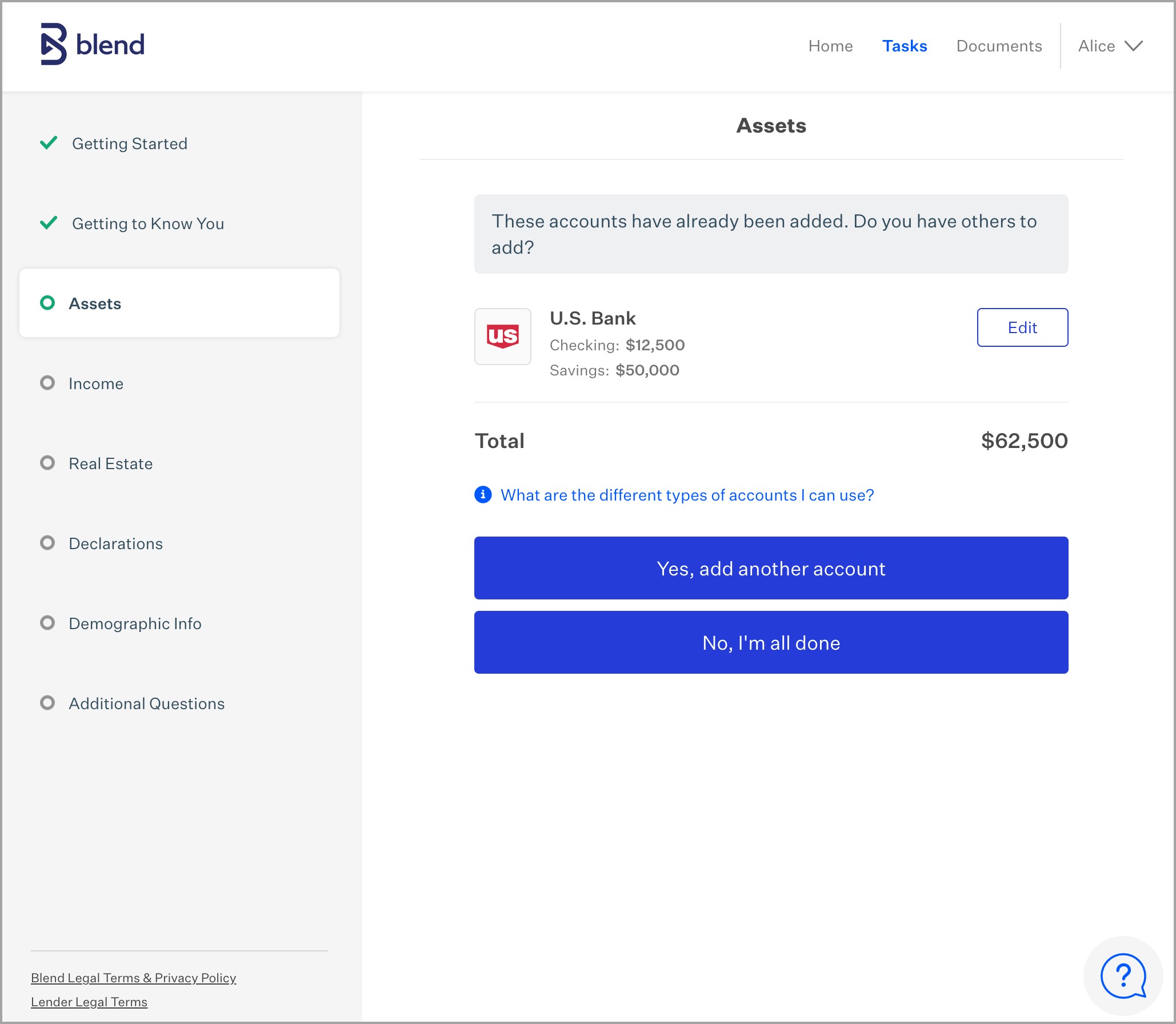Click the Blend logo
This screenshot has height=1024, width=1176.
point(92,45)
